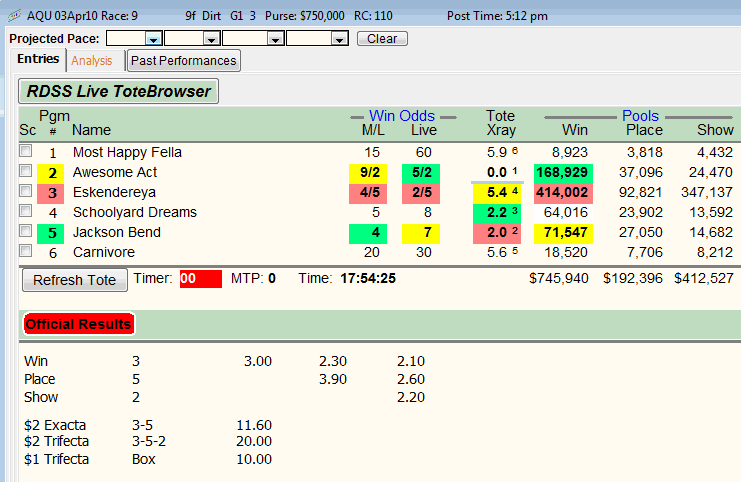This screenshot has width=741, height=482.
Task: Click the yellow program number 2 cell
Action: 52,173
